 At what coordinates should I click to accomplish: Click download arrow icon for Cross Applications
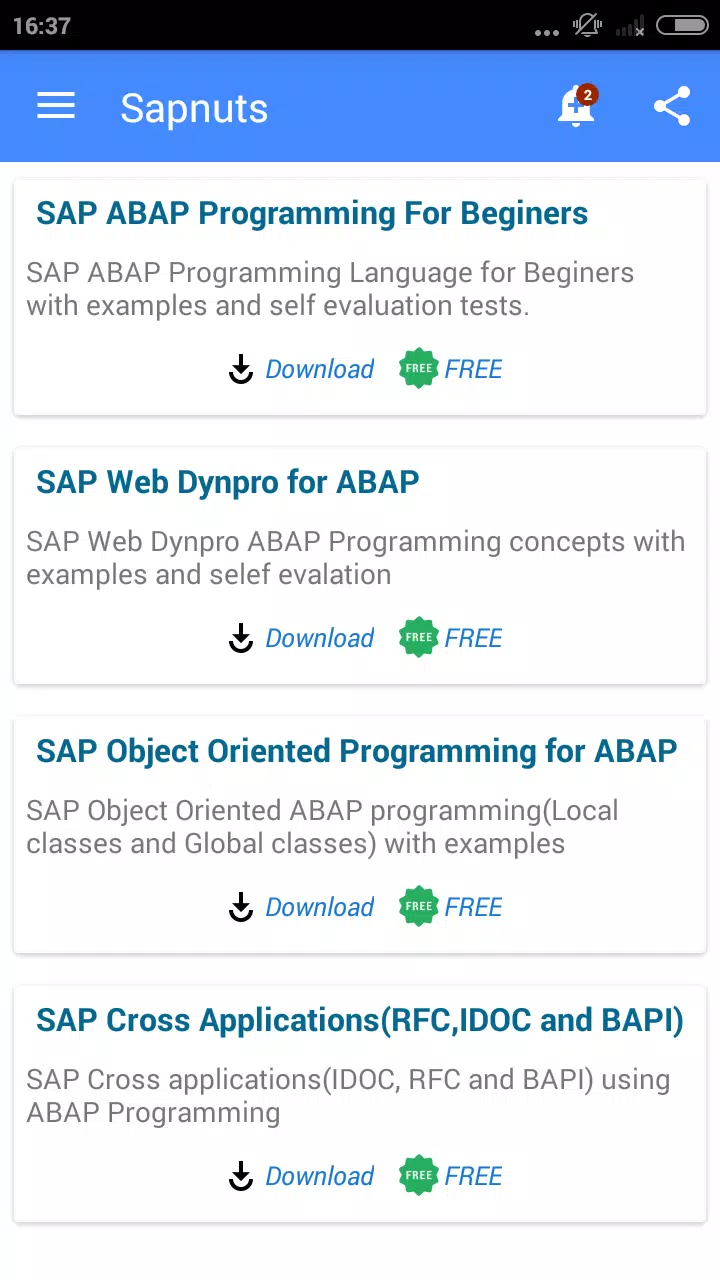[x=241, y=1176]
